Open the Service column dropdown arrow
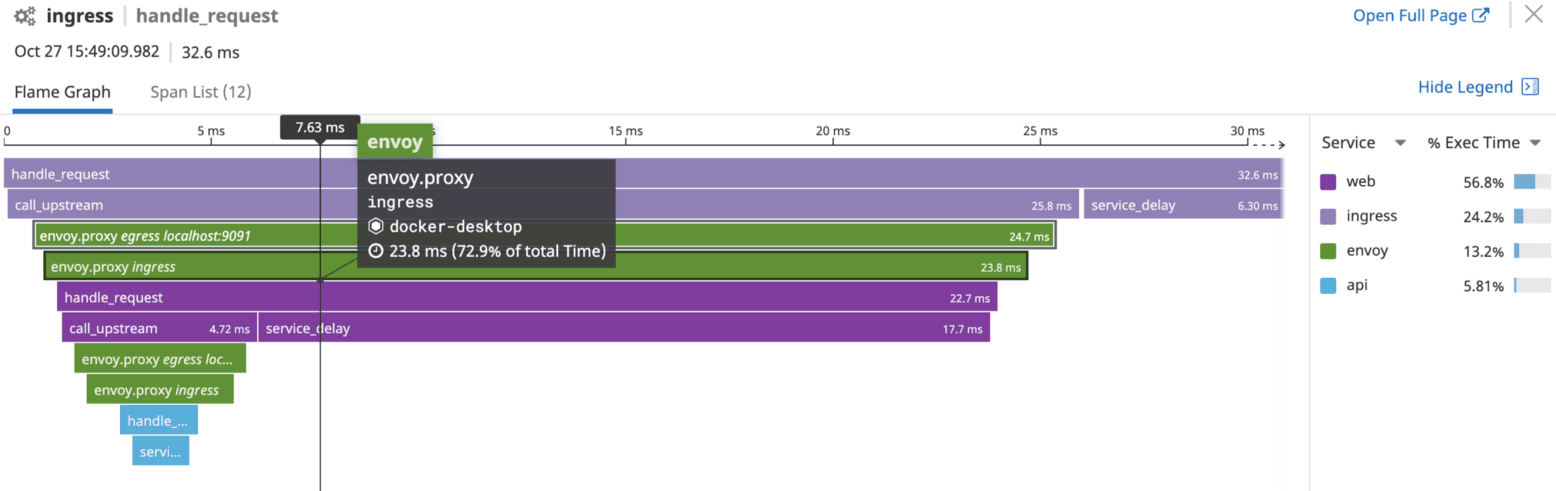Viewport: 1556px width, 491px height. (x=1401, y=143)
